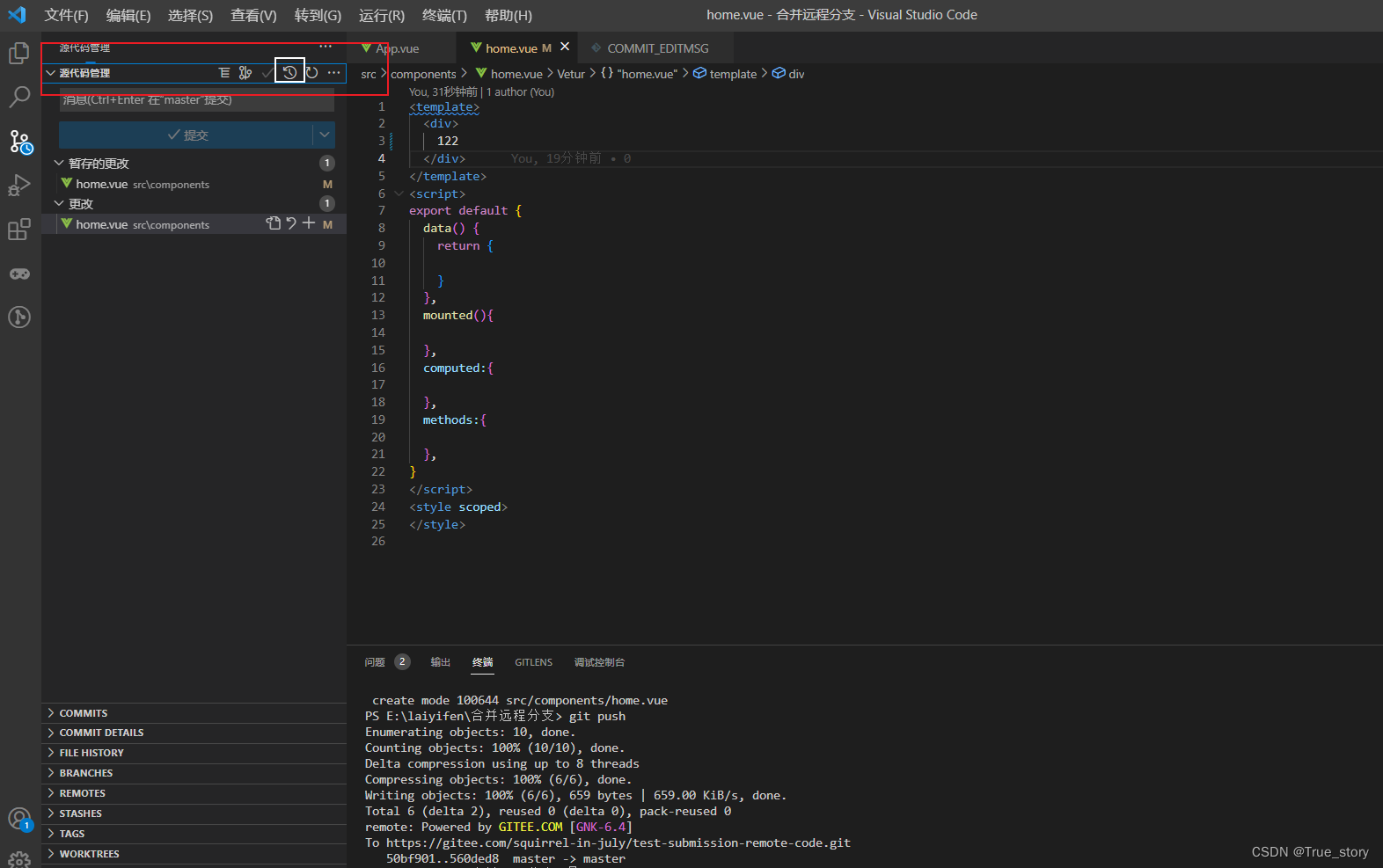This screenshot has width=1383, height=868.
Task: Click the commit checkmark icon in header
Action: pyautogui.click(x=267, y=73)
